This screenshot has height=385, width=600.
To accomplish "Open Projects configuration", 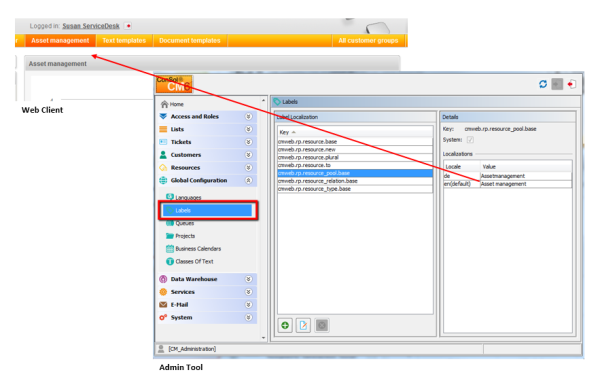I will (185, 236).
